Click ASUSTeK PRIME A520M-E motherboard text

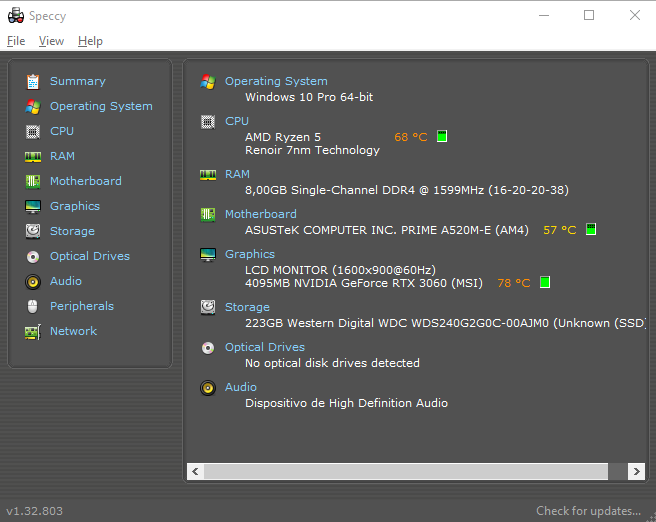coord(387,230)
